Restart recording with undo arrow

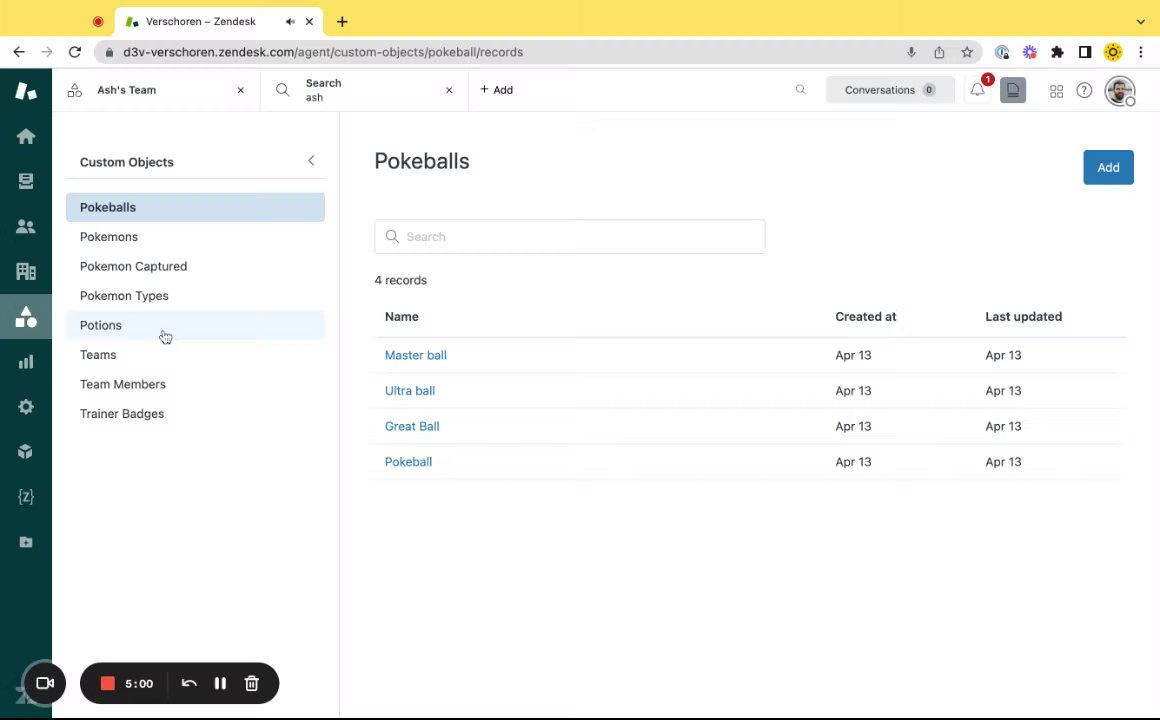coord(189,683)
